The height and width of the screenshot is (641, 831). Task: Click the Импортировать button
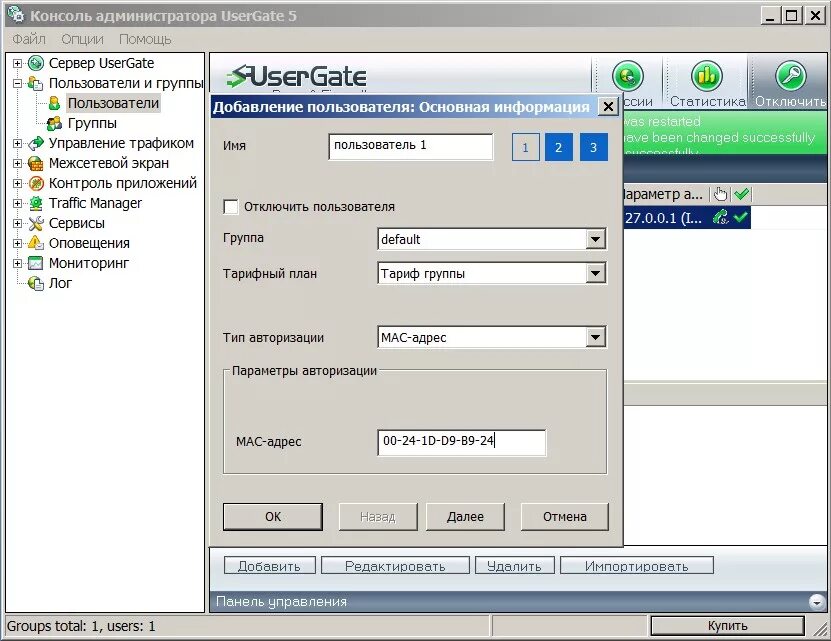tap(636, 566)
